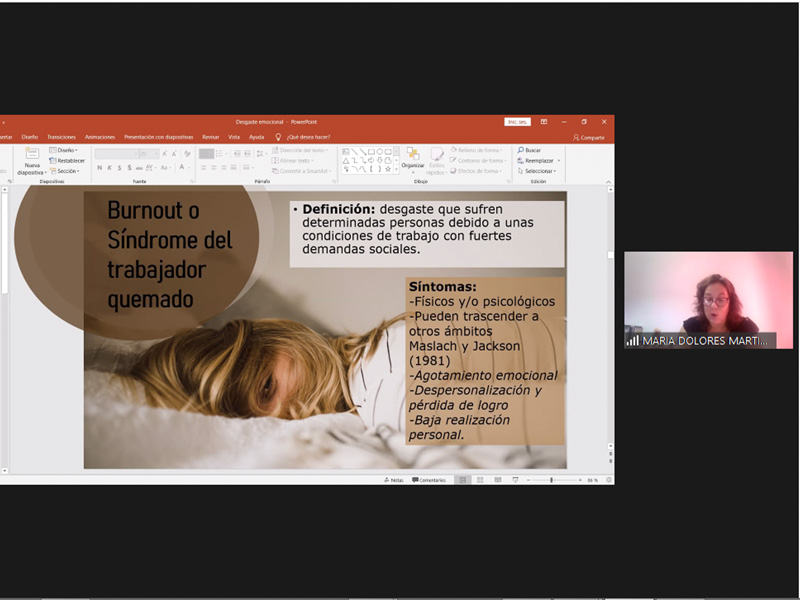
Task: Click Notas in the status bar
Action: click(393, 480)
